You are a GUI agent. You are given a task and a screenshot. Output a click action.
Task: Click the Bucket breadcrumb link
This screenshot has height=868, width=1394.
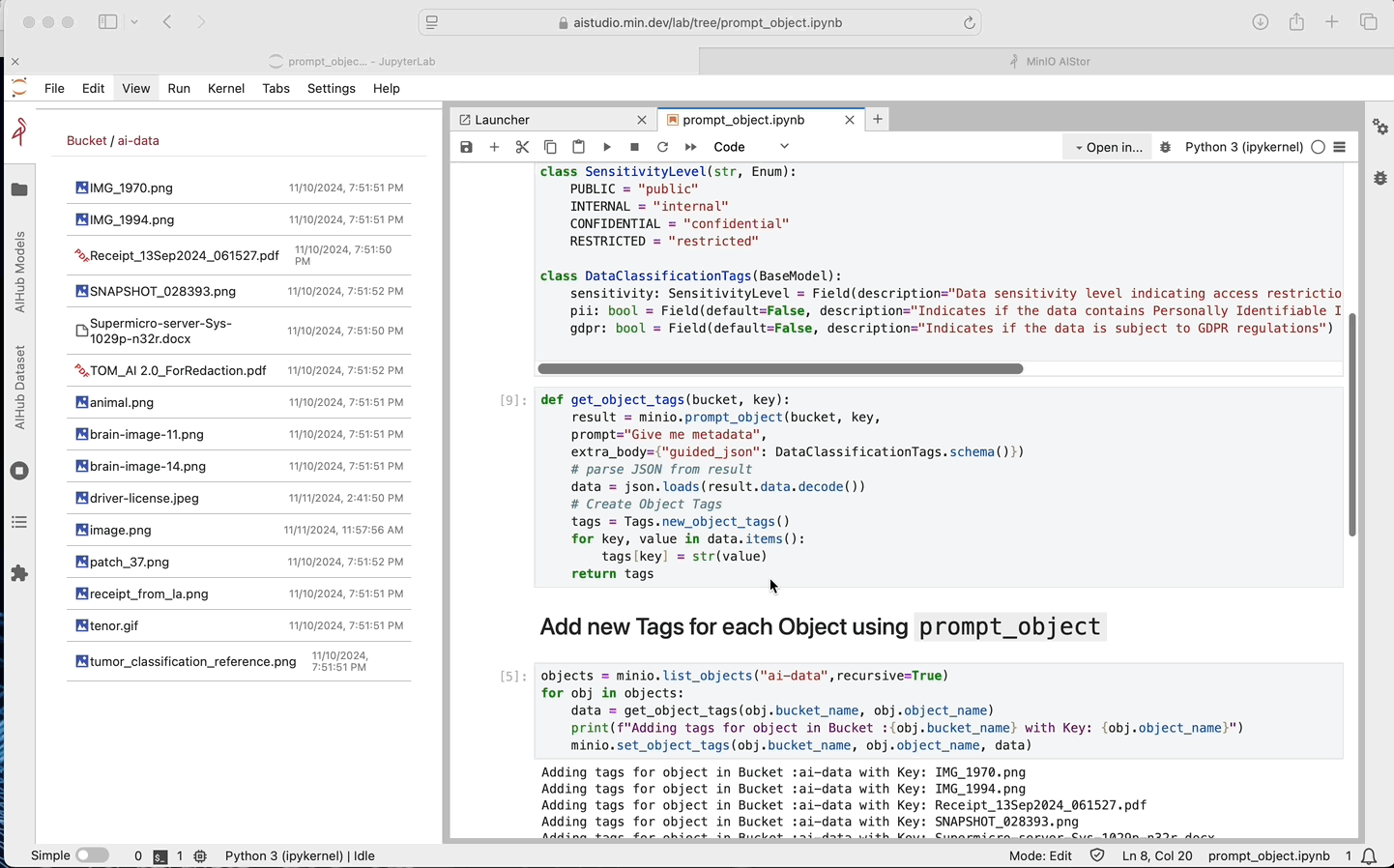pos(86,140)
